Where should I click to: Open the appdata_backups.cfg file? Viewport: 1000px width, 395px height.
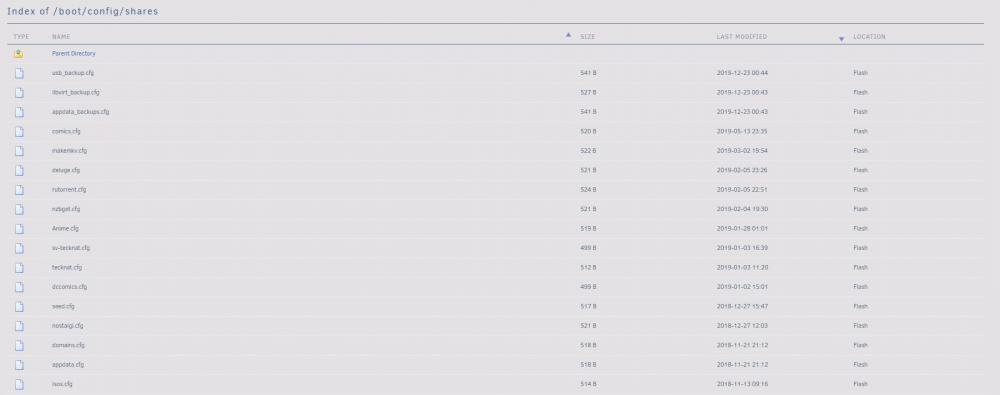point(80,112)
